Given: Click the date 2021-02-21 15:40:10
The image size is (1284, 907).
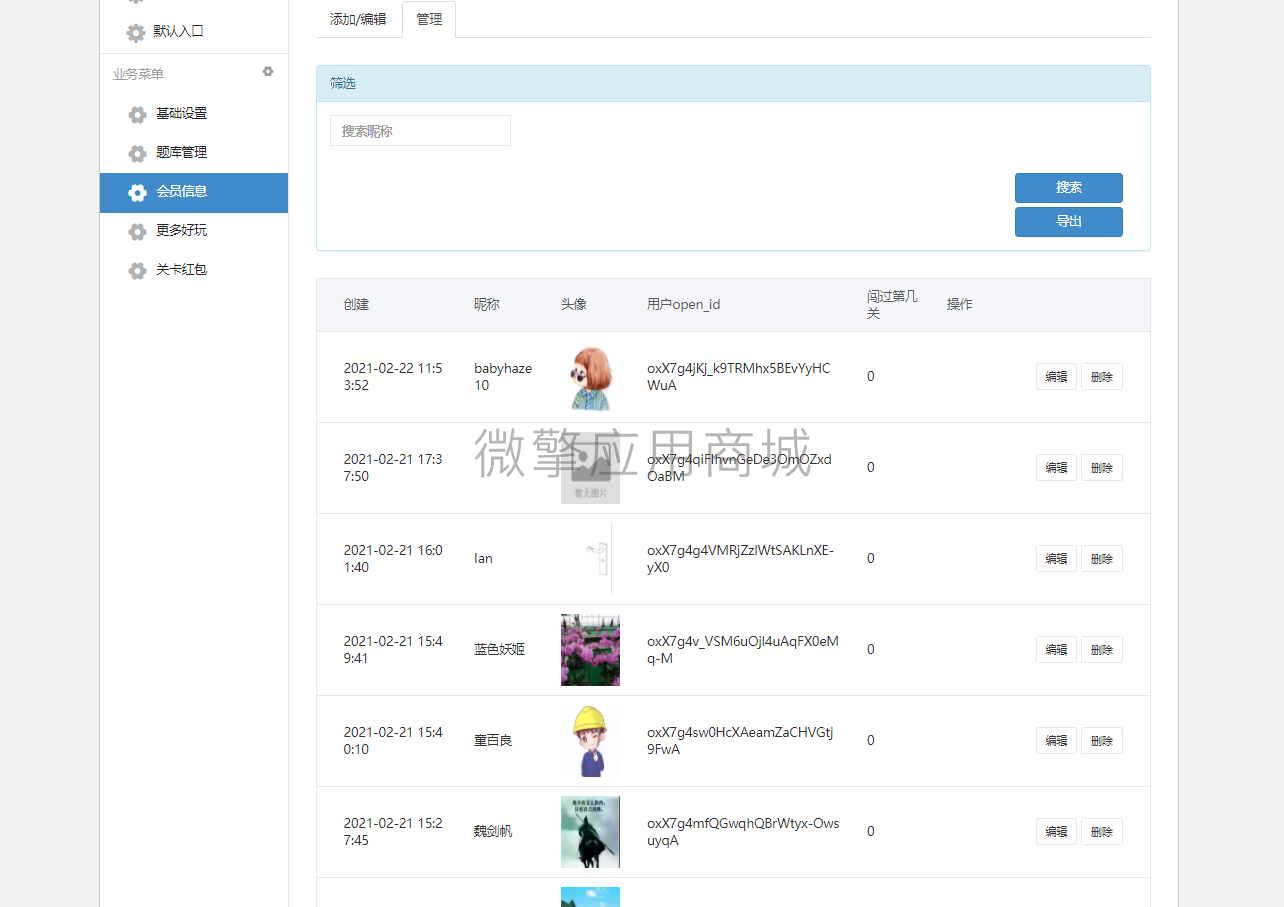Looking at the screenshot, I should point(393,741).
